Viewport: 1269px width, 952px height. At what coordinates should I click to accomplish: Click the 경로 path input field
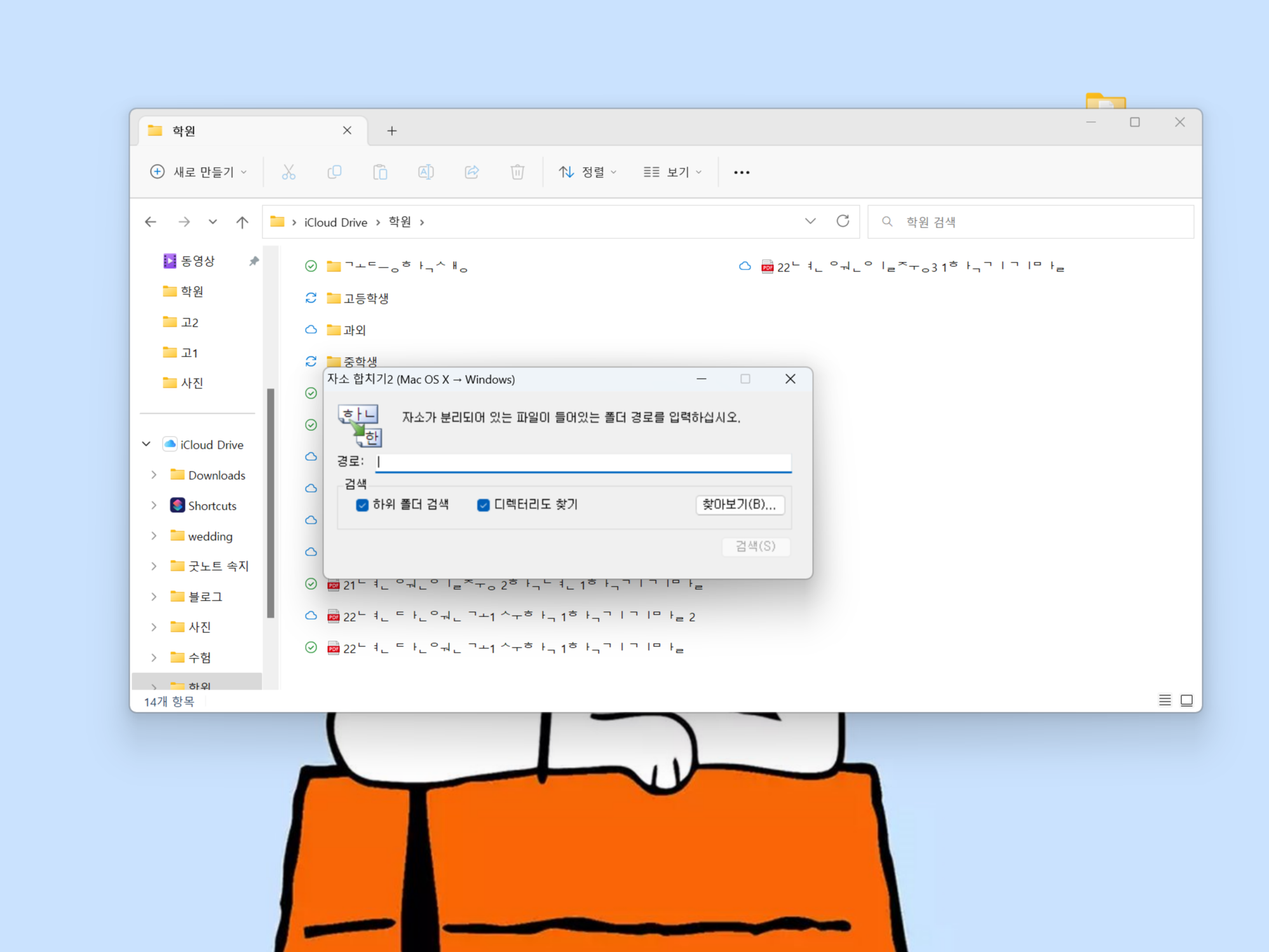click(583, 462)
